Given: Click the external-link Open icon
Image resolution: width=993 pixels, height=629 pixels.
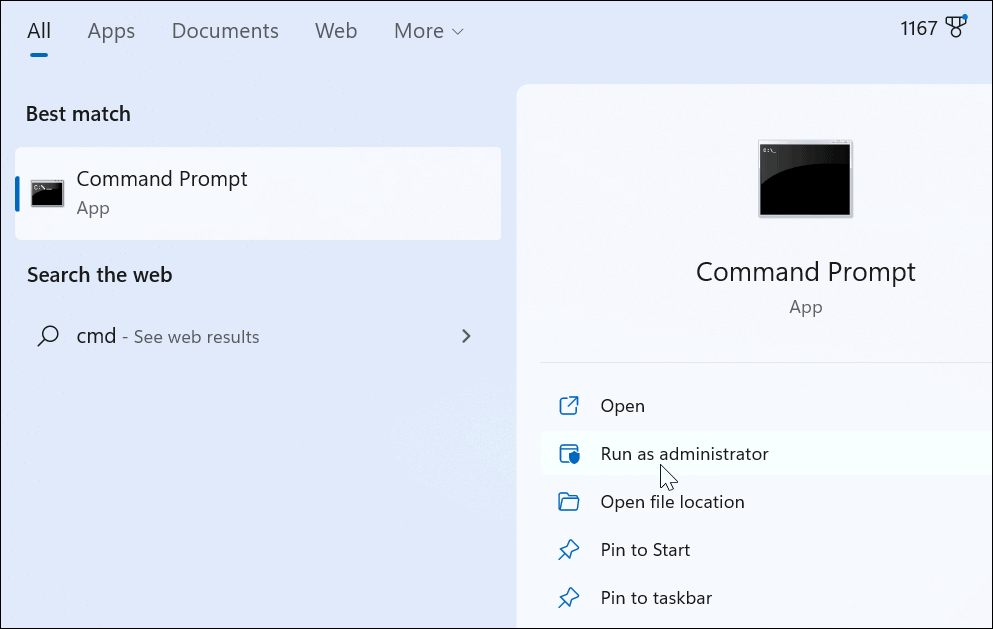Looking at the screenshot, I should tap(568, 405).
